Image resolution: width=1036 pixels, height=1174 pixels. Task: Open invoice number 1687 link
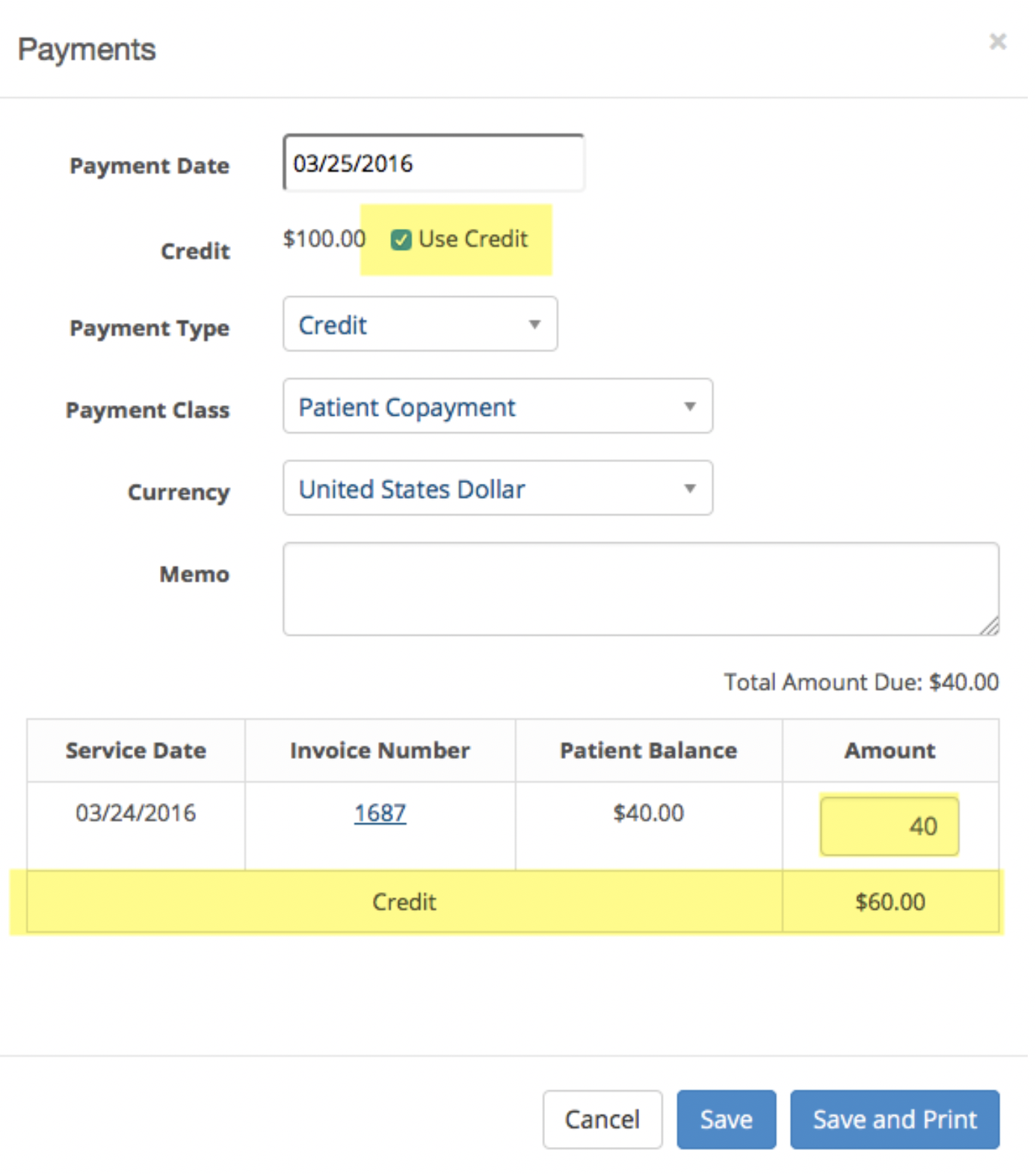coord(380,813)
